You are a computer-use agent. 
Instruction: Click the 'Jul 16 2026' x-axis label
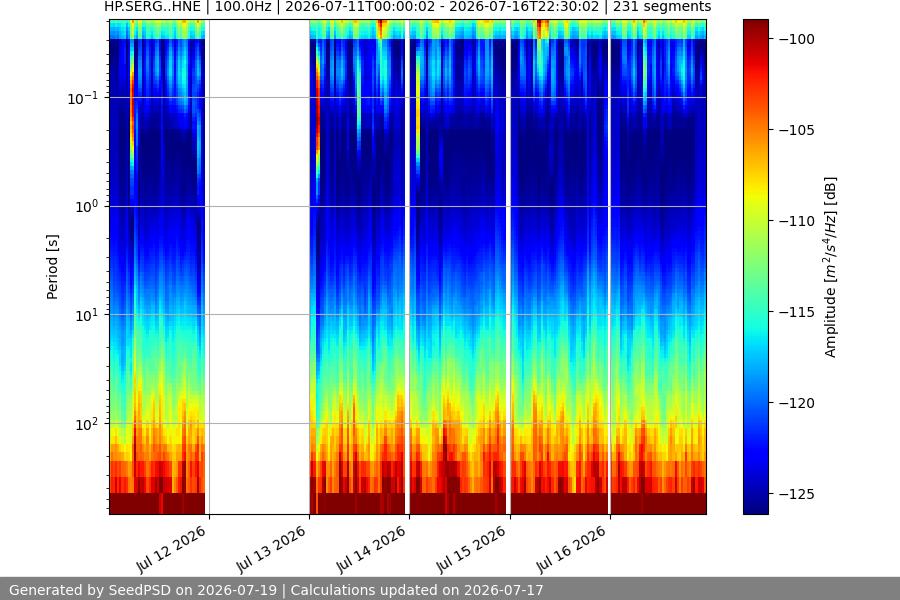[571, 549]
